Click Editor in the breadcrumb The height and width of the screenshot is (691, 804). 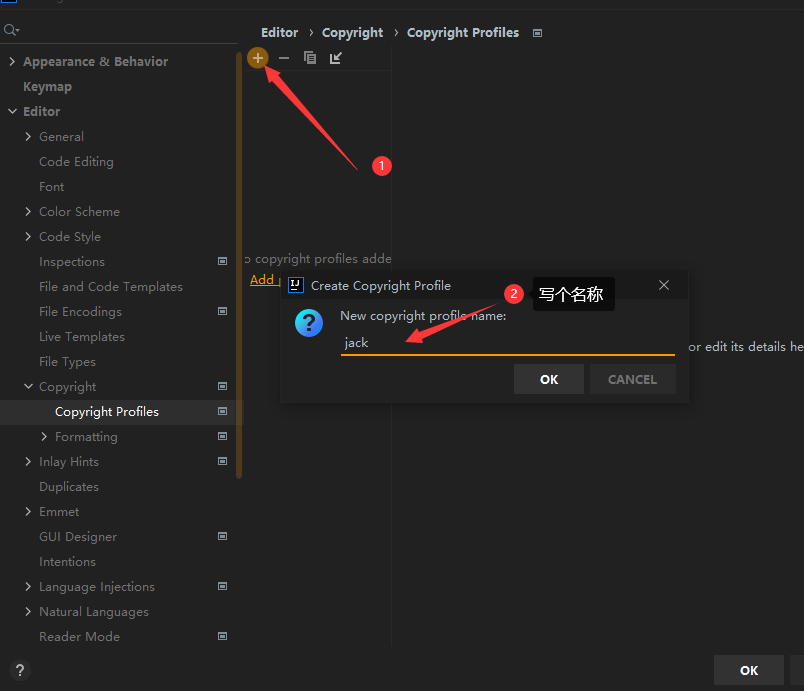click(279, 33)
